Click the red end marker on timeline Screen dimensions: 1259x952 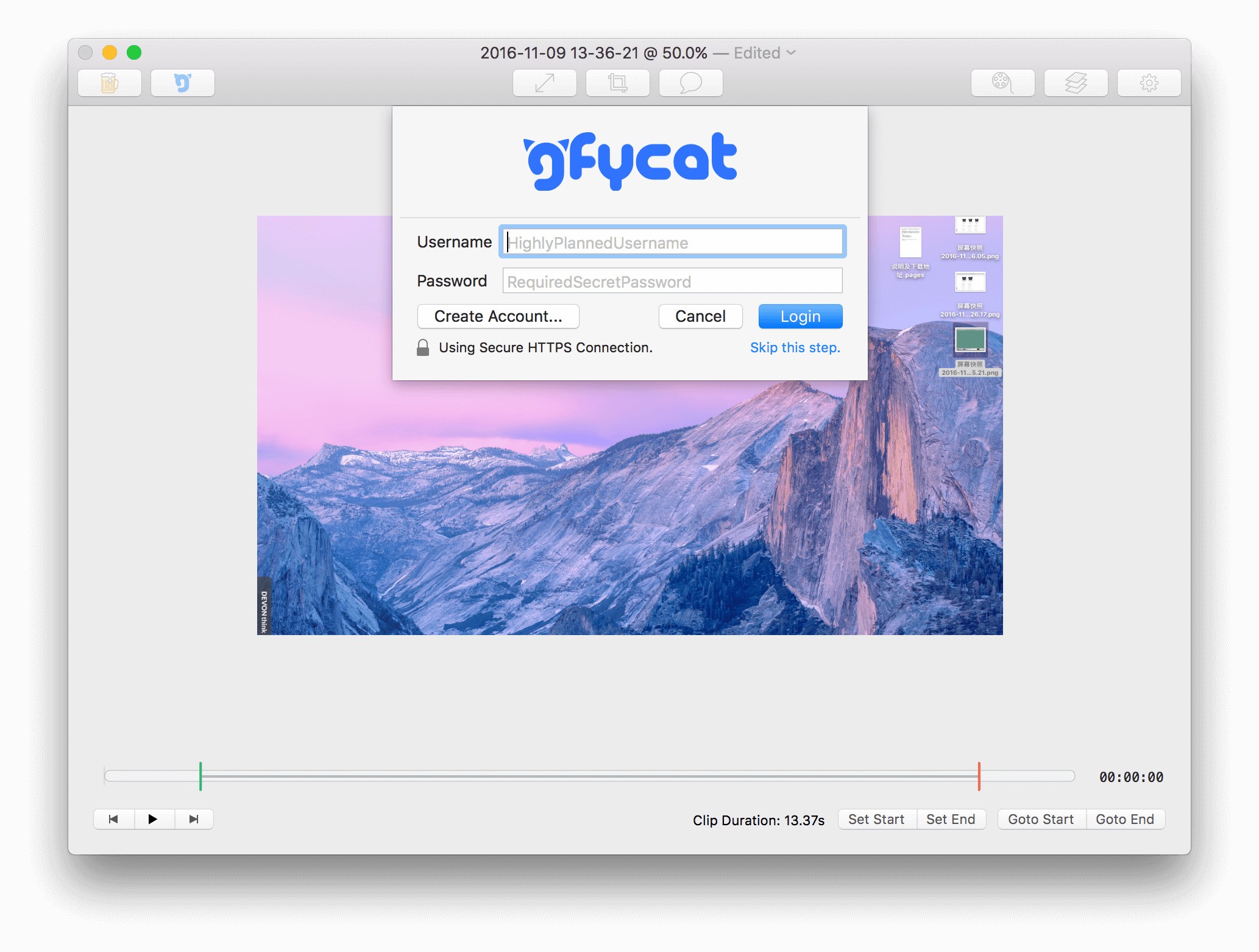tap(979, 776)
